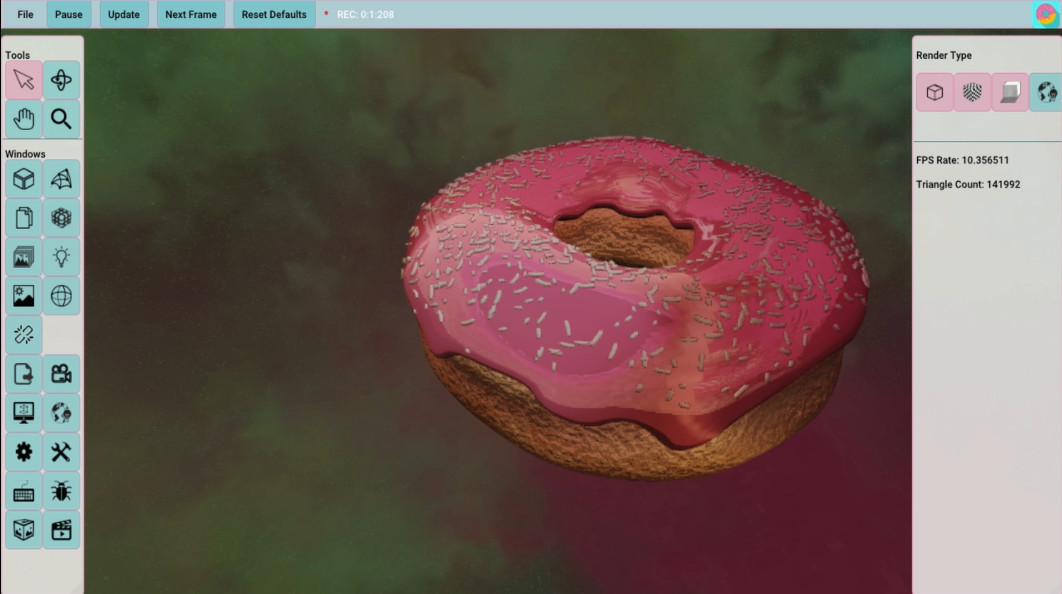
Task: Toggle shaded solid cube render type
Action: pyautogui.click(x=1010, y=92)
